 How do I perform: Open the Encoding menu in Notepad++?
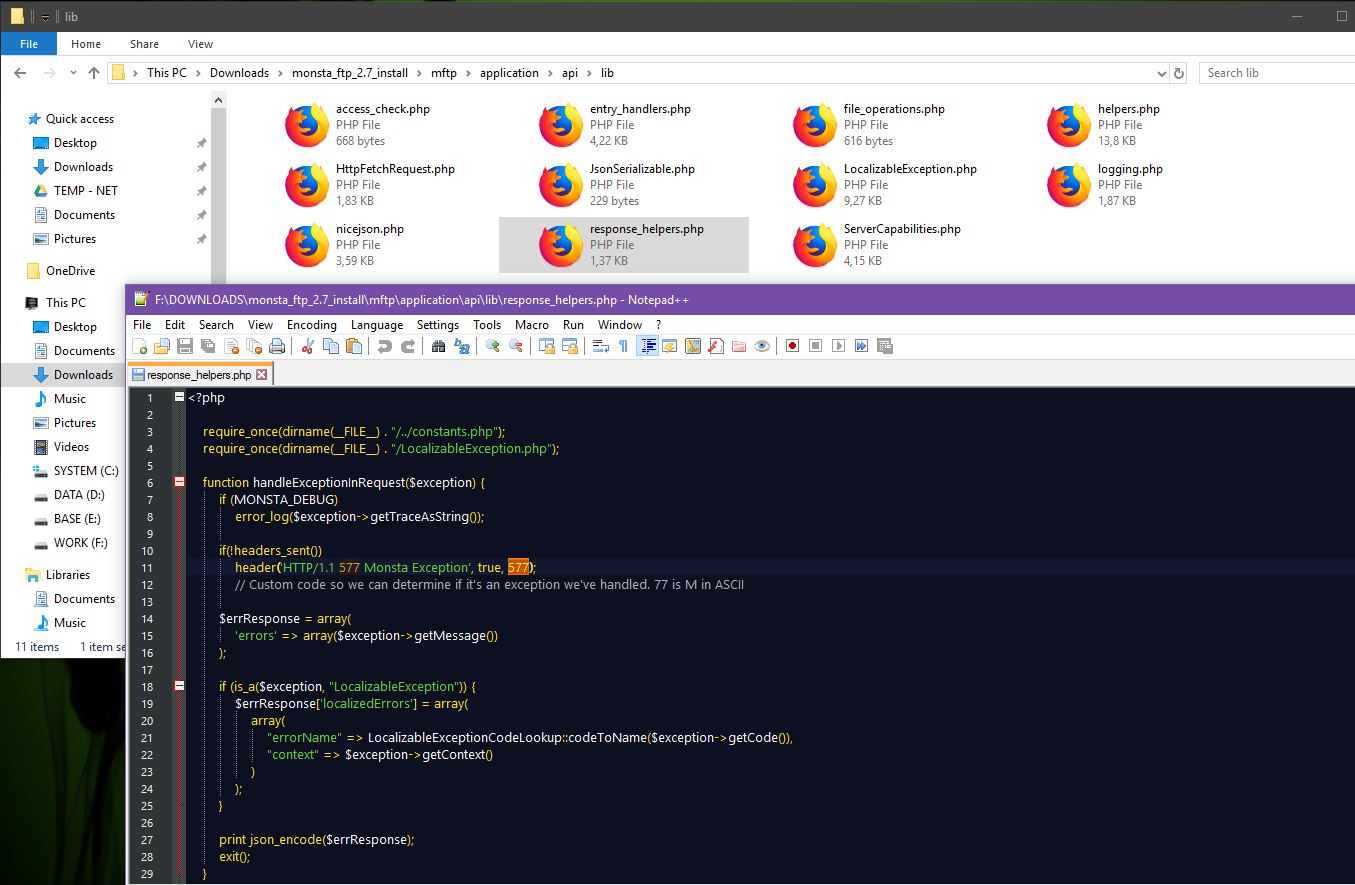pyautogui.click(x=311, y=325)
